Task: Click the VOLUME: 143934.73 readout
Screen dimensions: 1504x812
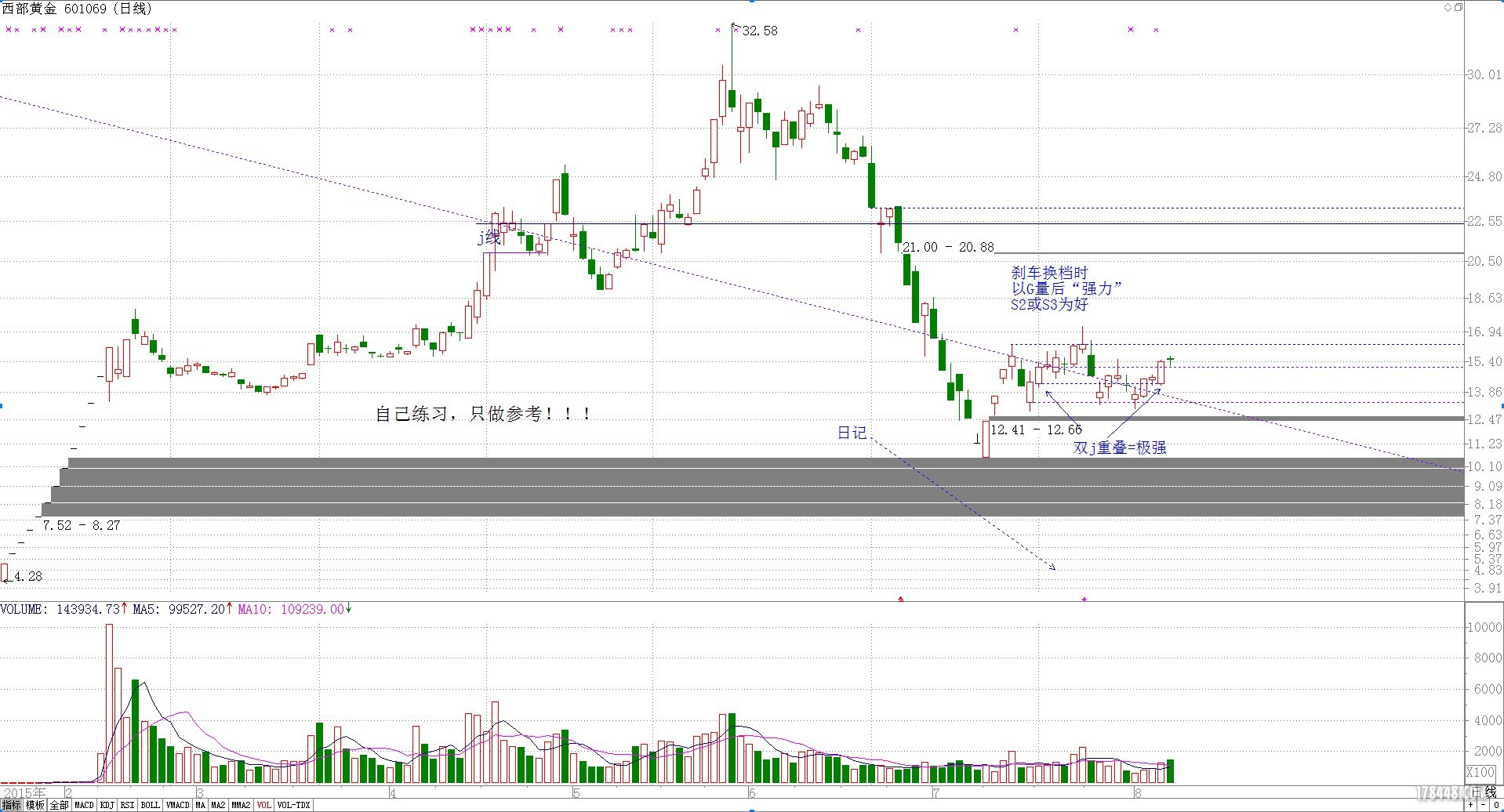Action: click(x=60, y=609)
